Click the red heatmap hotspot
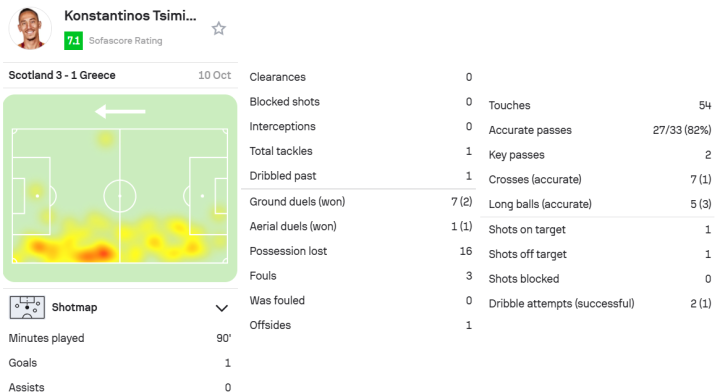The height and width of the screenshot is (392, 720). [x=99, y=253]
